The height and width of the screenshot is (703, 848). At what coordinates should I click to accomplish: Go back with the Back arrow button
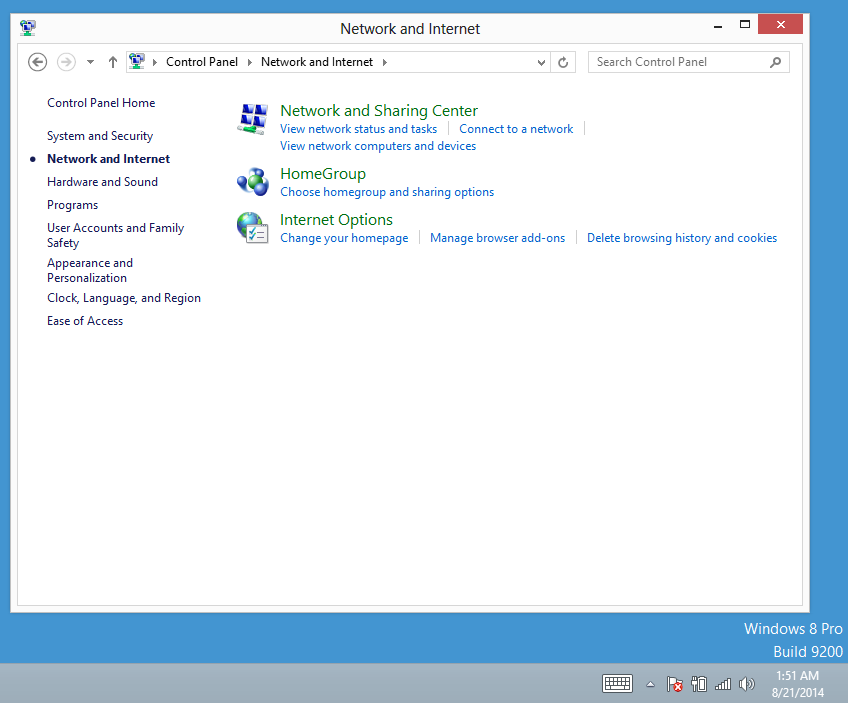pos(37,62)
